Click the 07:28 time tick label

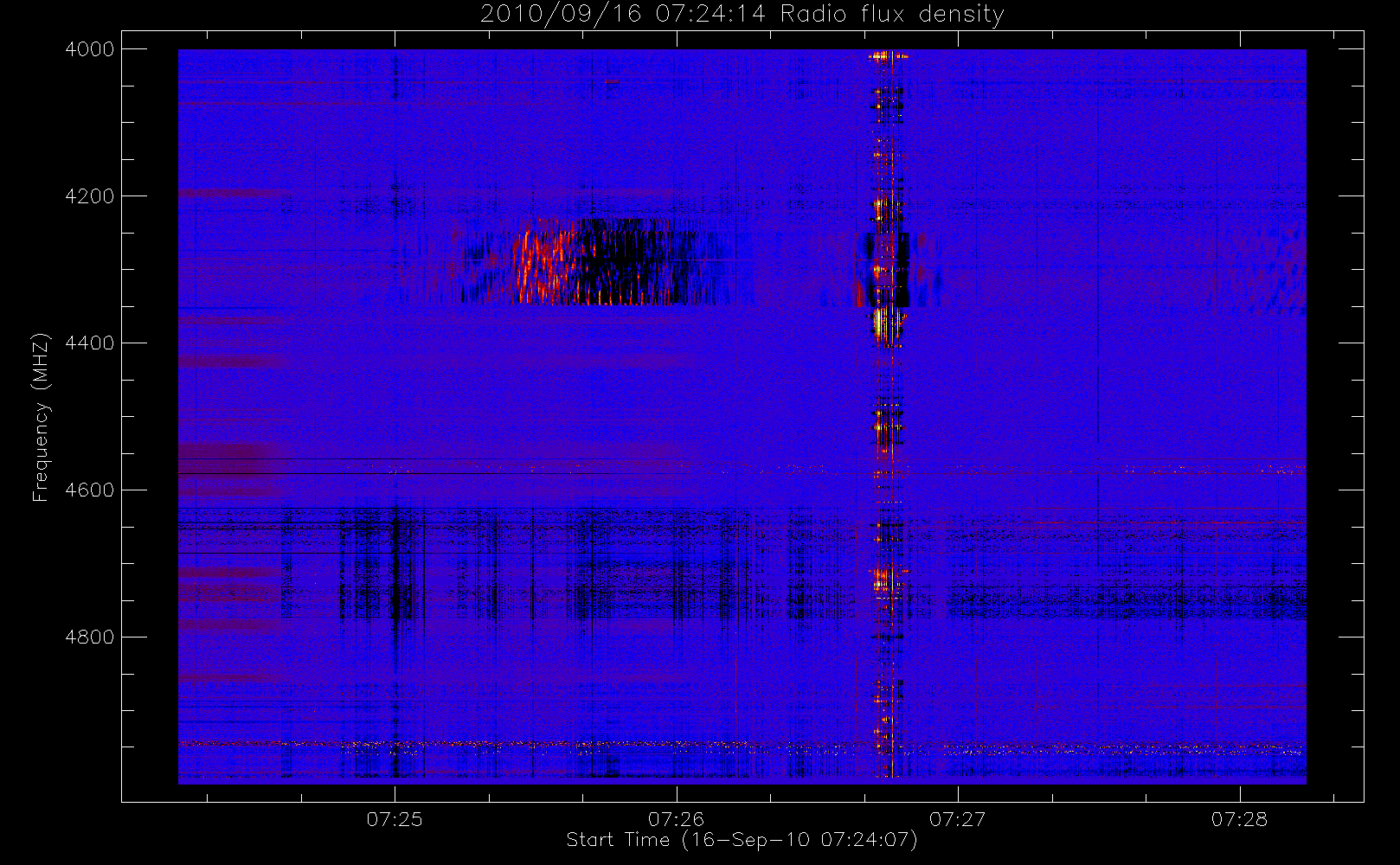(x=1239, y=819)
